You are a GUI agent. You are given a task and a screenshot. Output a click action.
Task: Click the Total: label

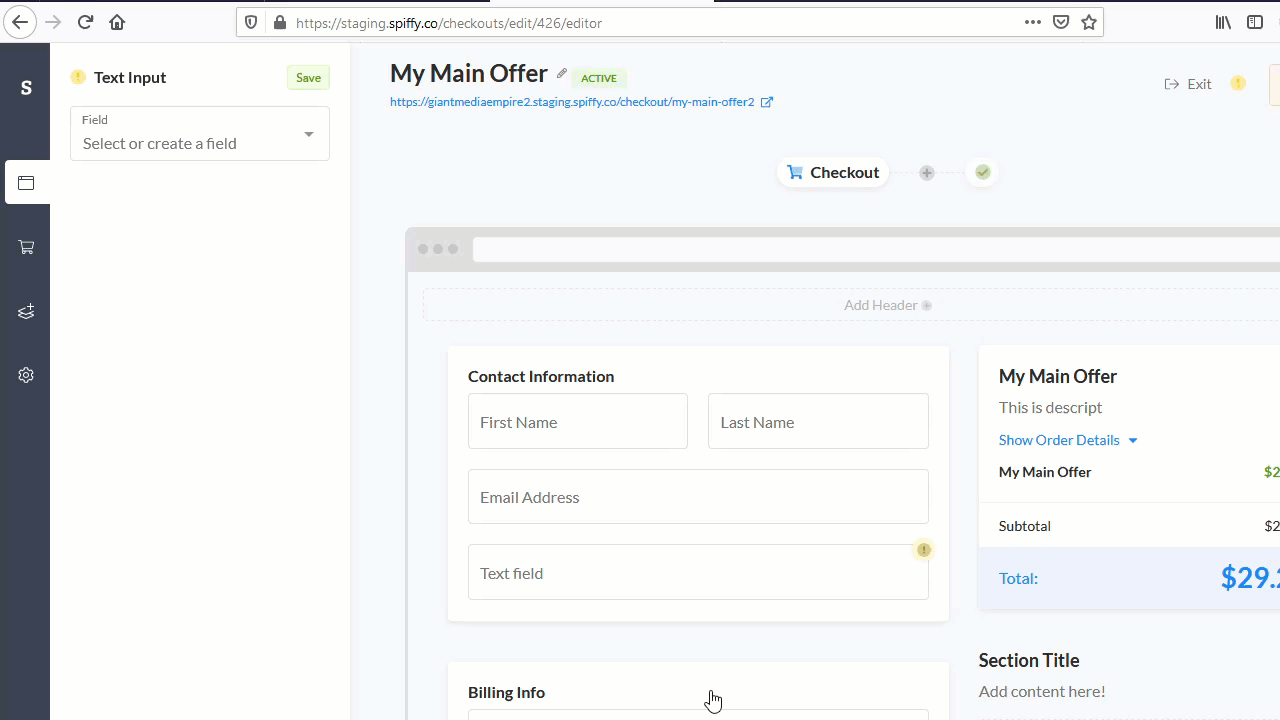1018,578
